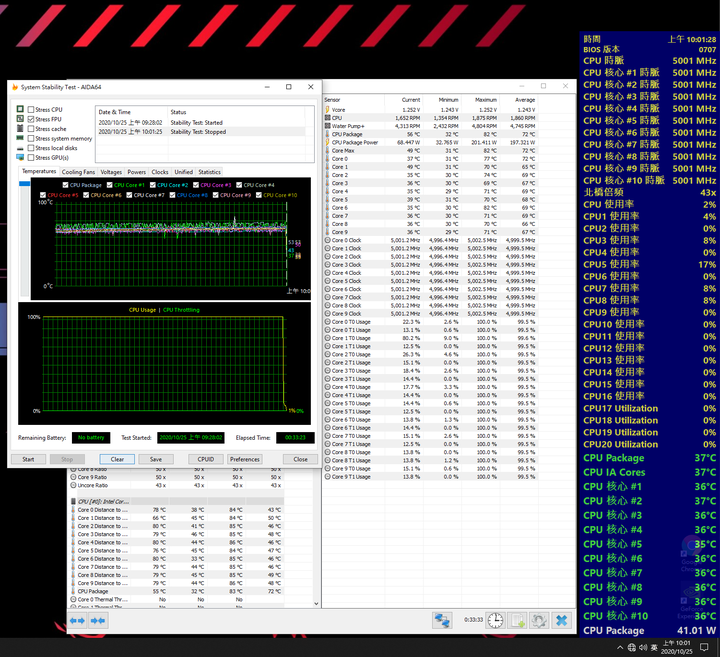720x657 pixels.
Task: Switch to the Statistics tab
Action: (209, 172)
